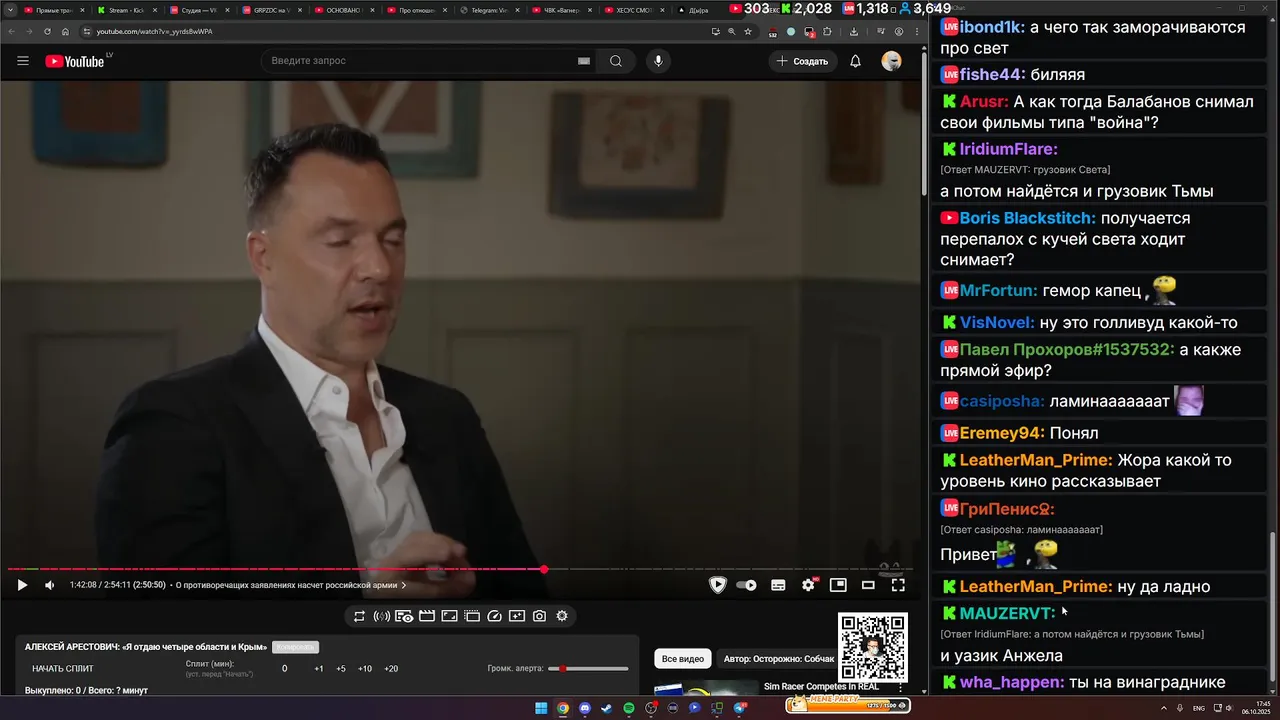Add +20 minutes to split
1280x720 pixels.
[391, 668]
